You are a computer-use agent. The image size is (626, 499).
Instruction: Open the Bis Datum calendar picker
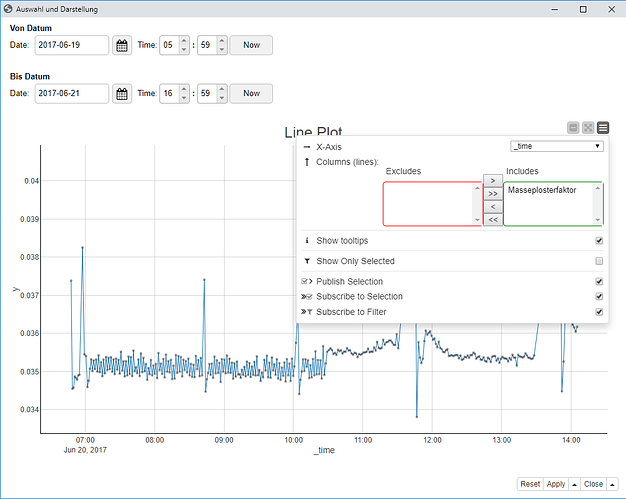point(122,93)
